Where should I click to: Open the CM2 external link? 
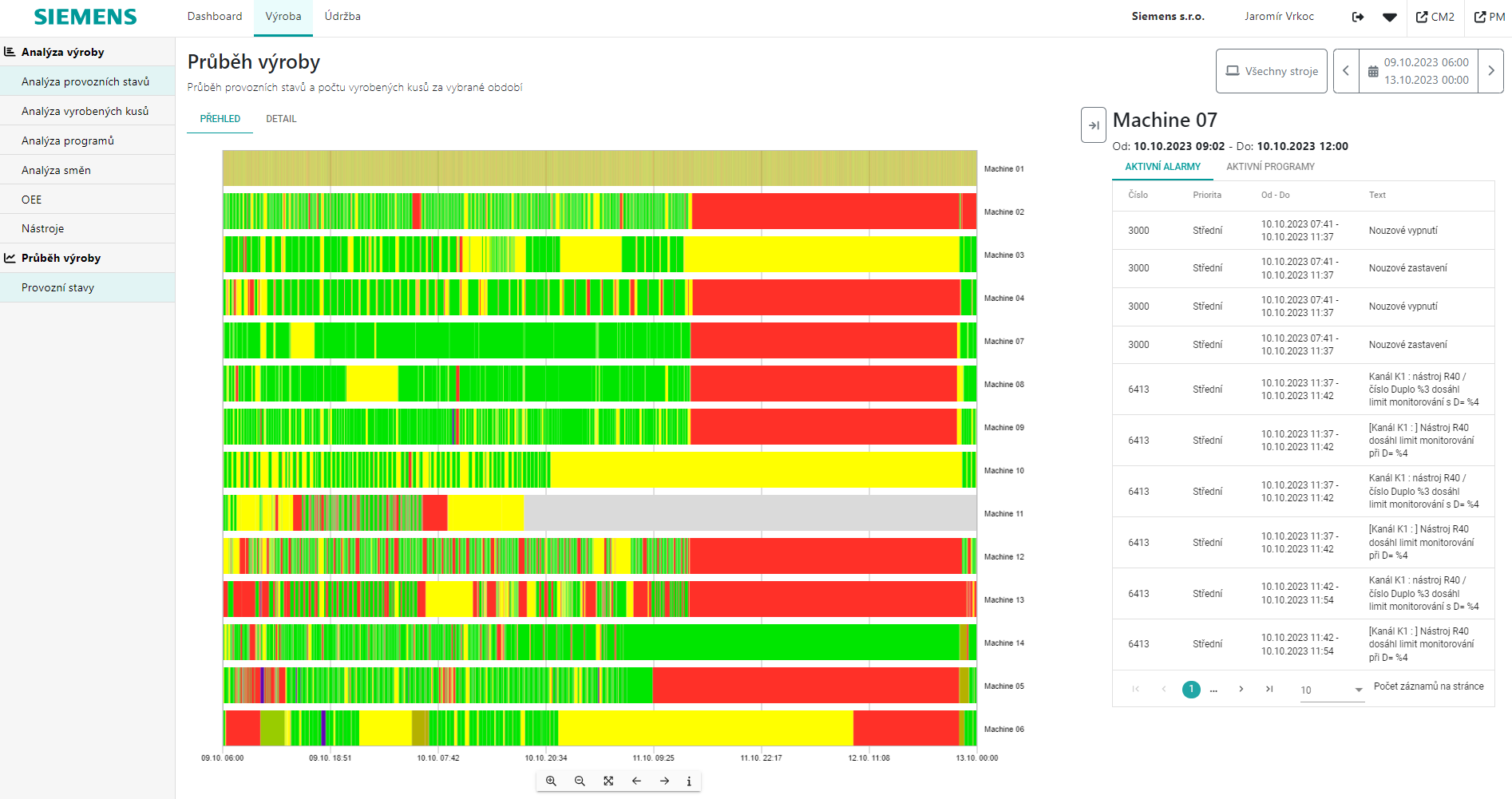1435,17
